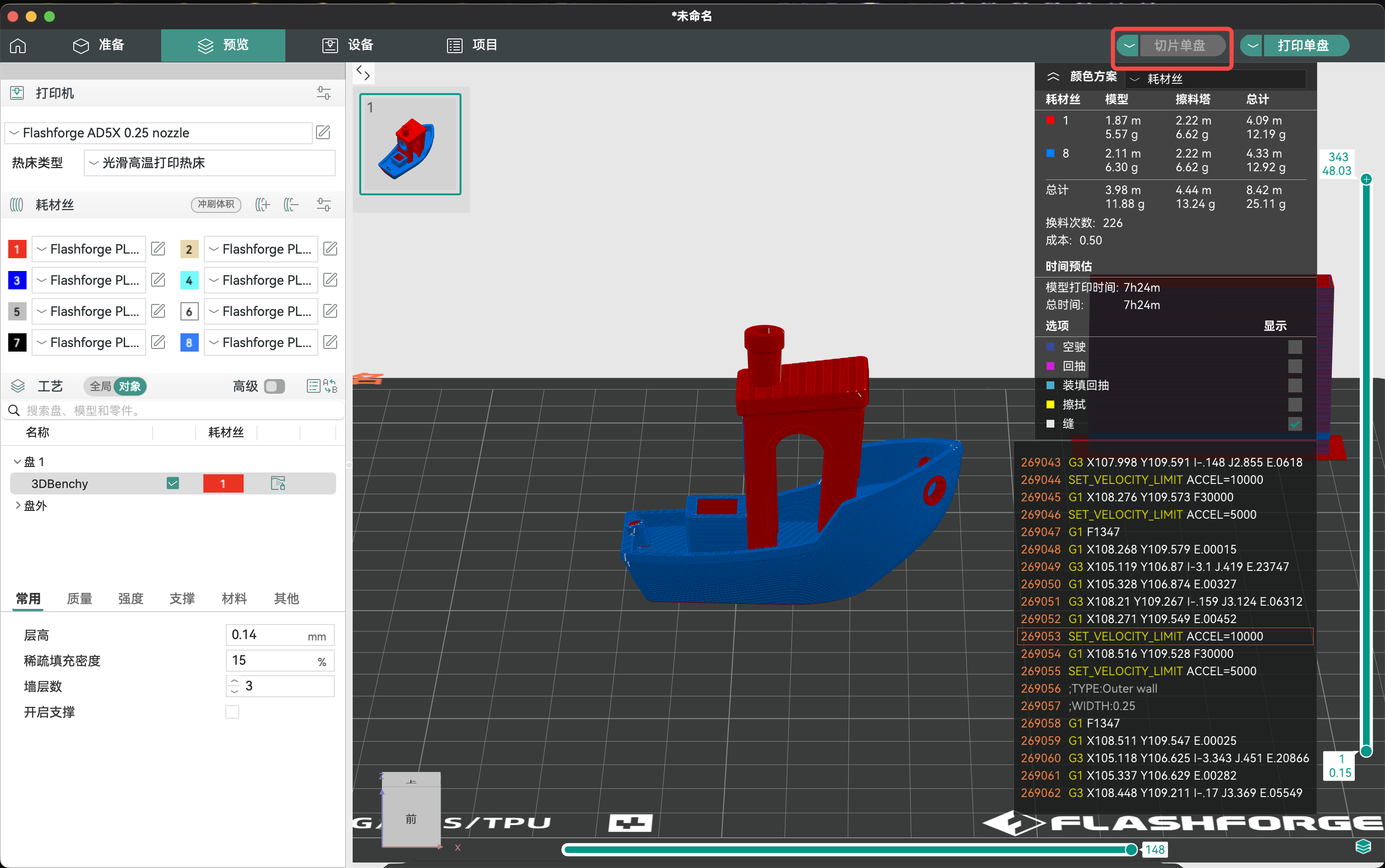This screenshot has height=868, width=1385.
Task: Add a filament slot
Action: (262, 204)
